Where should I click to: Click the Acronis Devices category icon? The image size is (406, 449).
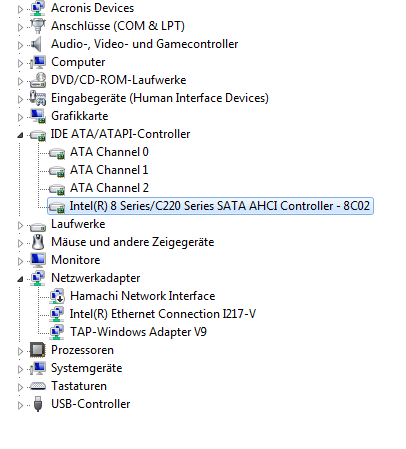pyautogui.click(x=38, y=8)
